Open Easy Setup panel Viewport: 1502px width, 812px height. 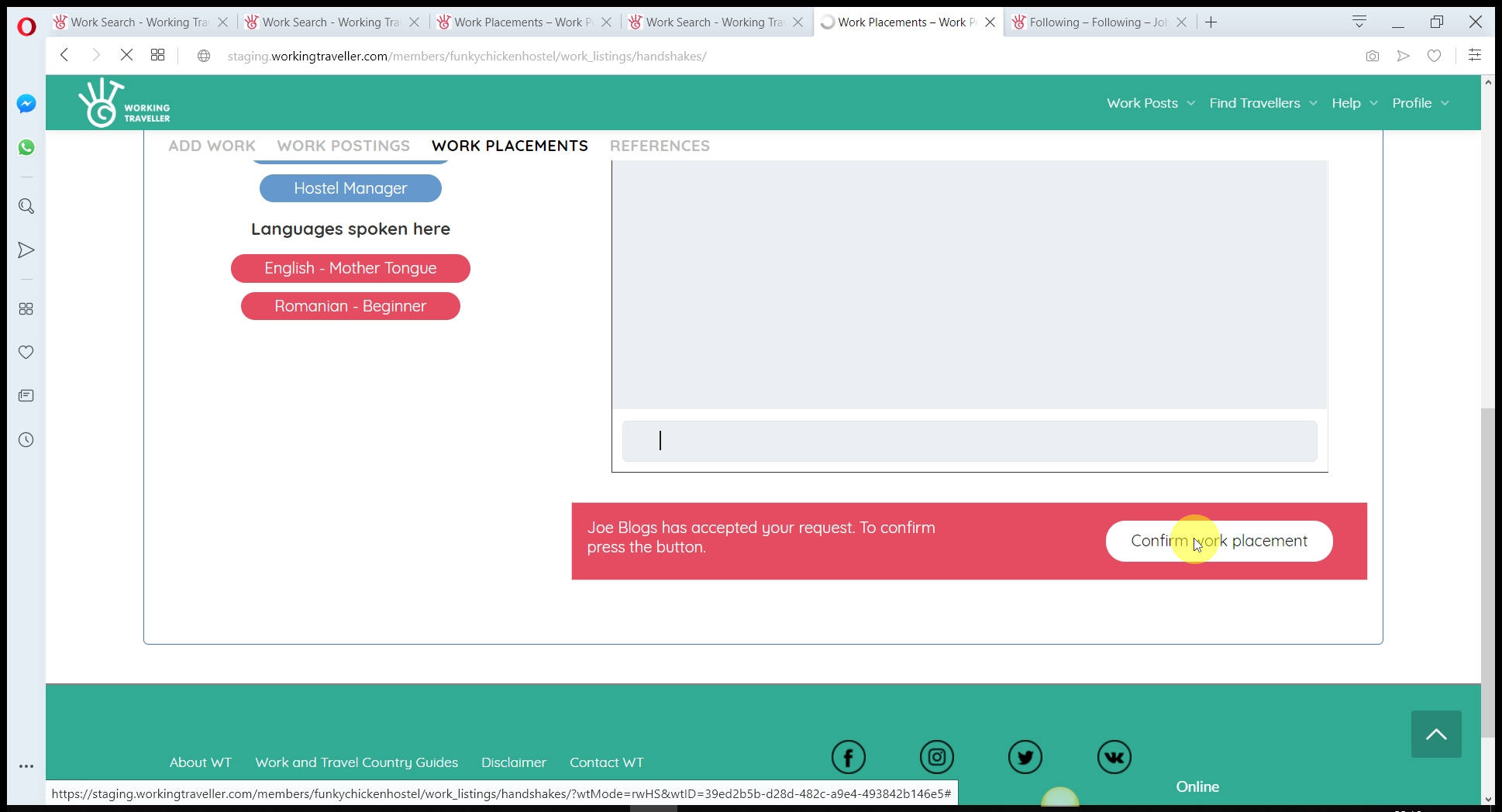tap(1475, 55)
